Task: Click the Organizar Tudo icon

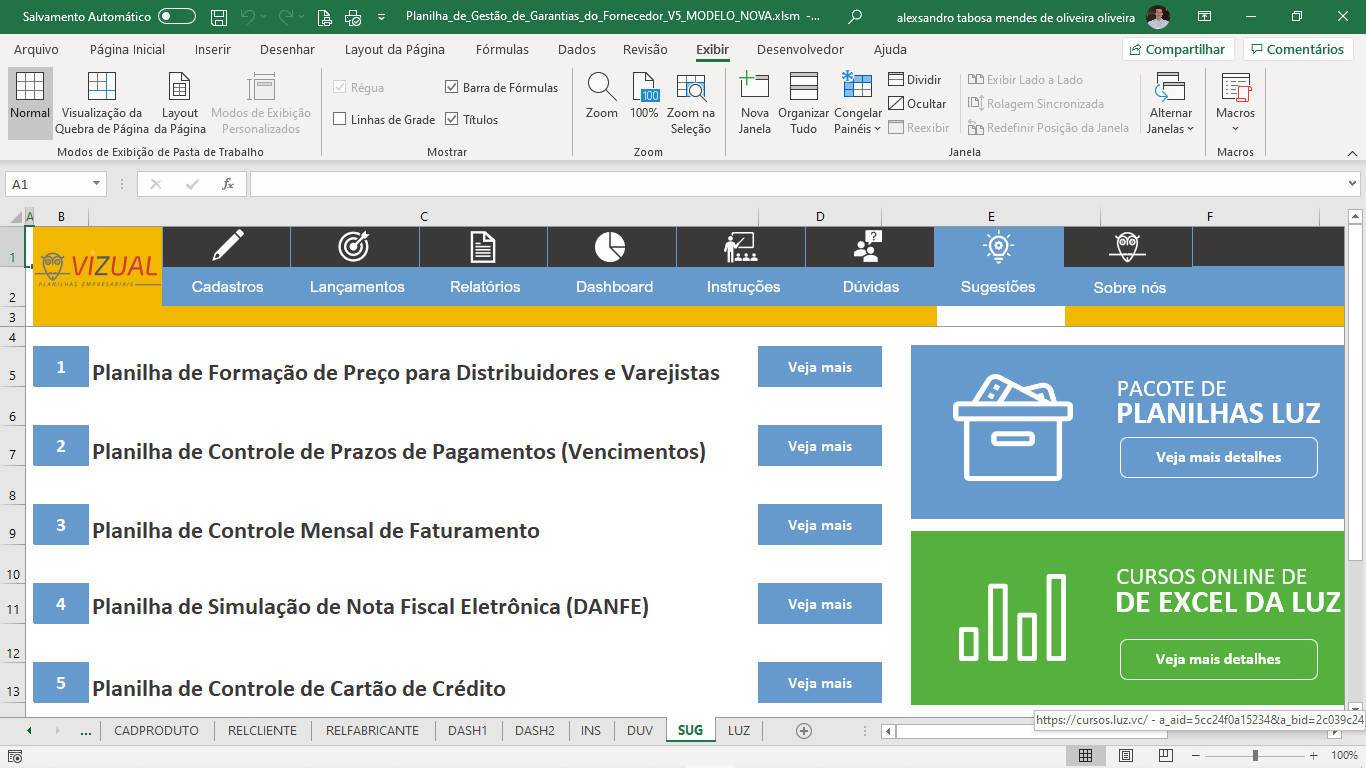Action: coord(803,89)
